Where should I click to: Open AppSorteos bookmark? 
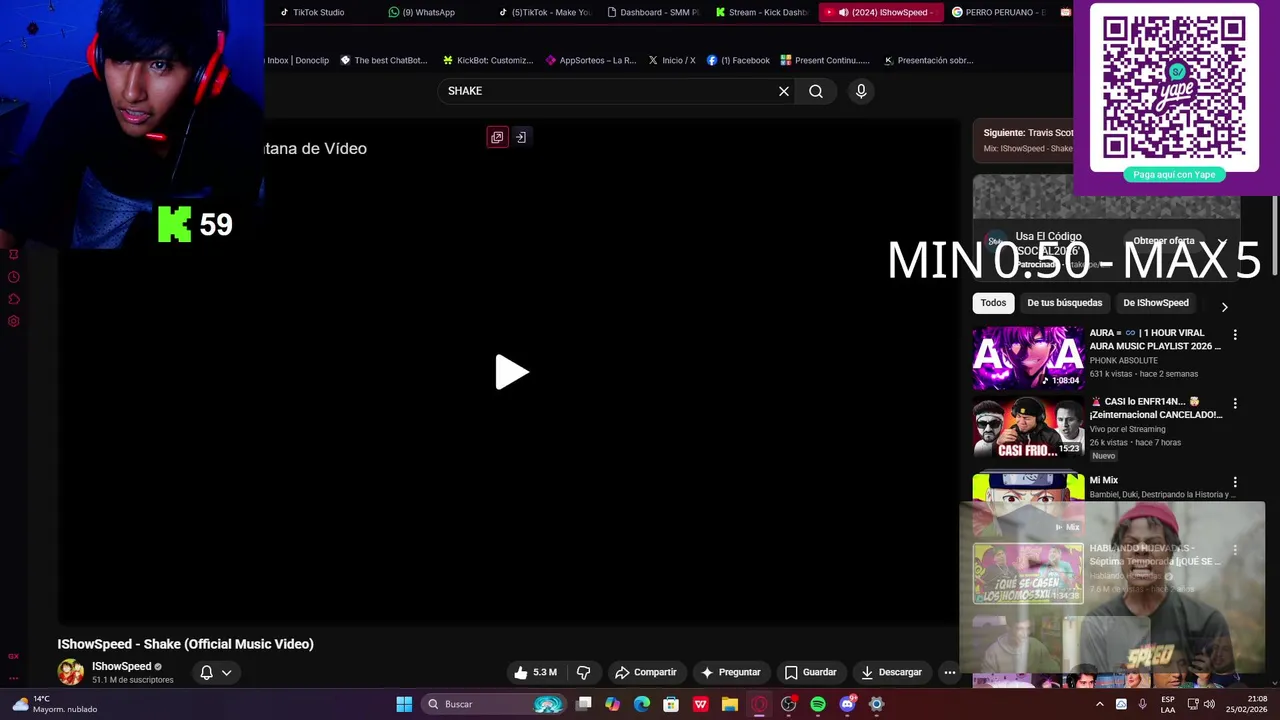tap(591, 60)
